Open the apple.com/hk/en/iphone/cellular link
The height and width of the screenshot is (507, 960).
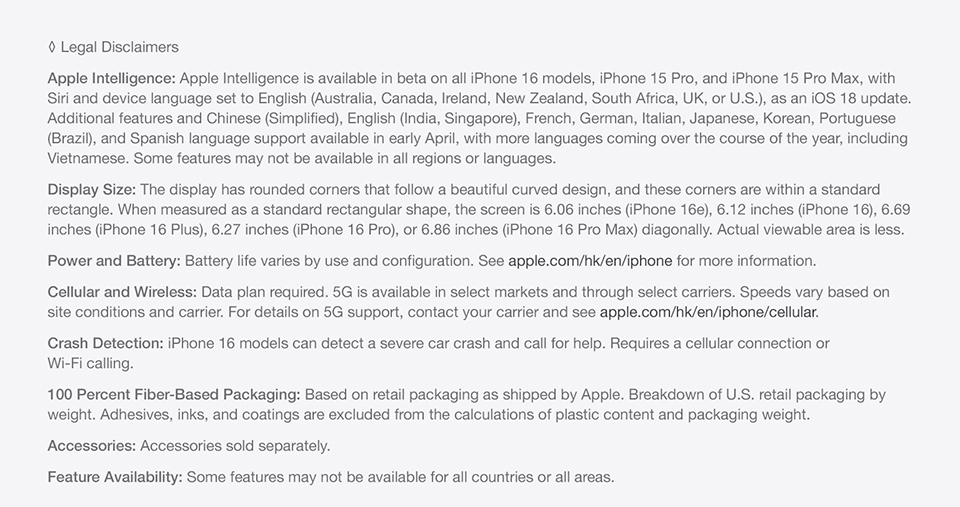click(x=708, y=312)
